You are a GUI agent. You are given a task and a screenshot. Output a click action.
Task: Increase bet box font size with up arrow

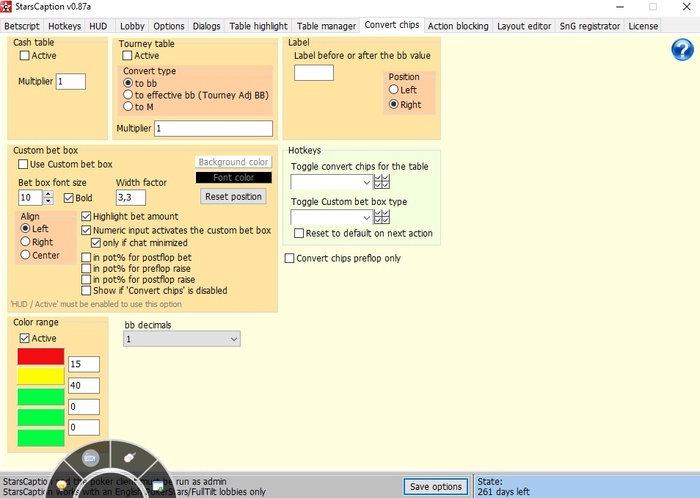(48, 194)
